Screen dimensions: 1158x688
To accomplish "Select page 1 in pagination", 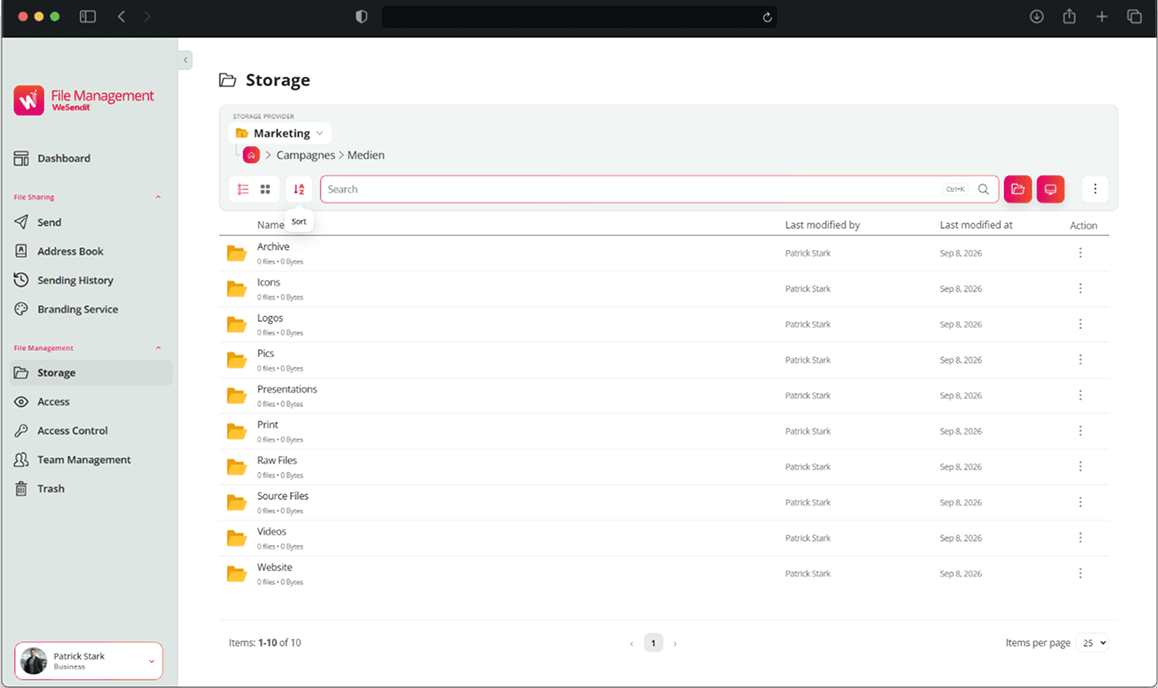I will (654, 643).
